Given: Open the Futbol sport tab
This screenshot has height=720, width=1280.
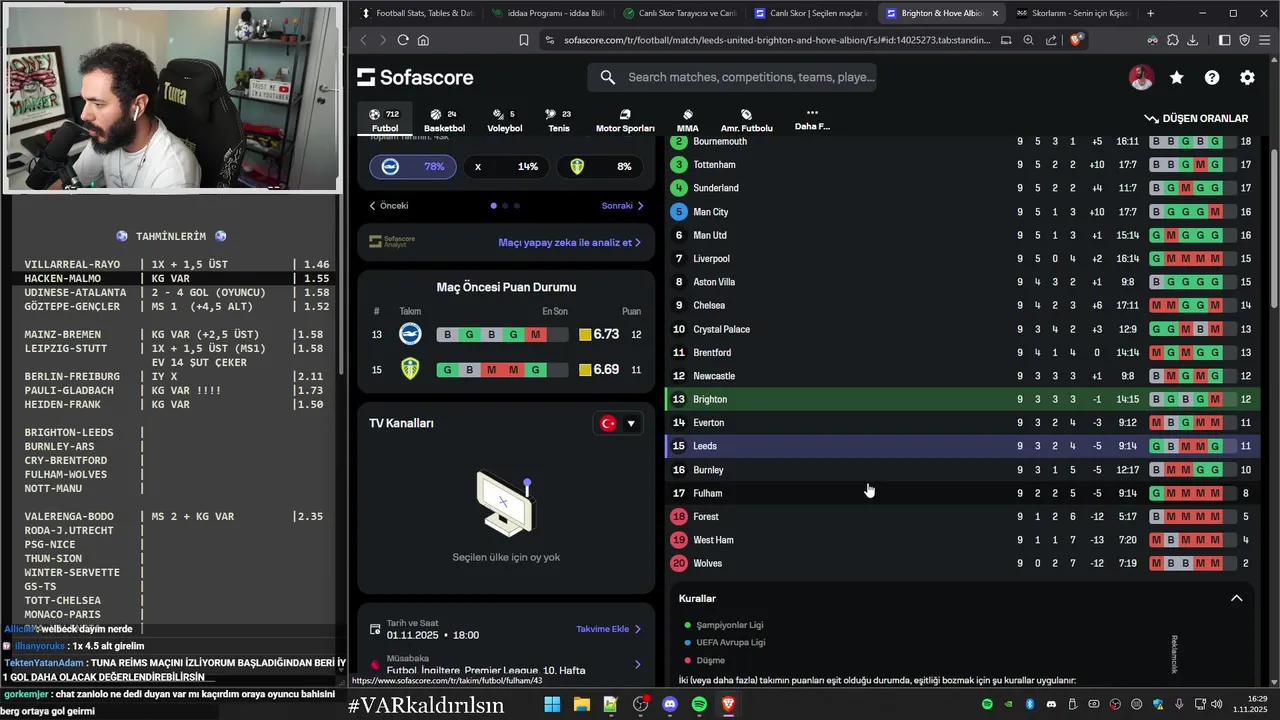Looking at the screenshot, I should [385, 121].
